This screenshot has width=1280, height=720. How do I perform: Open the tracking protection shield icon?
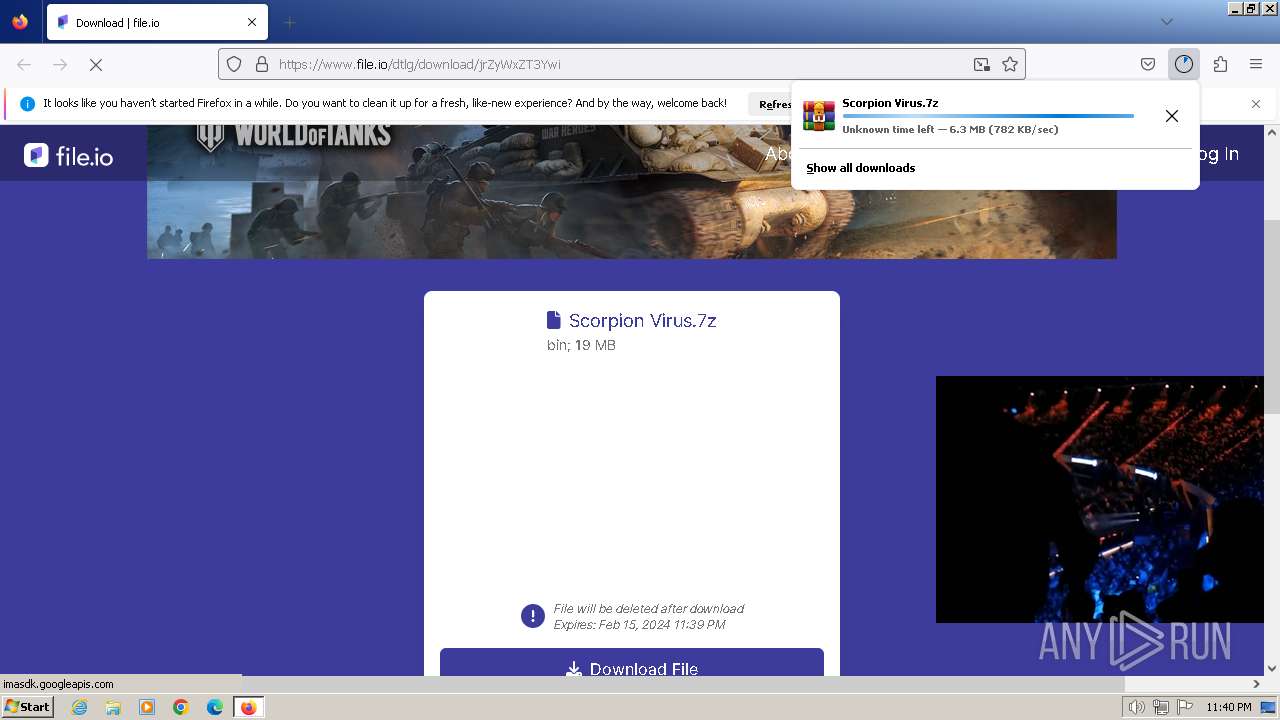234,64
